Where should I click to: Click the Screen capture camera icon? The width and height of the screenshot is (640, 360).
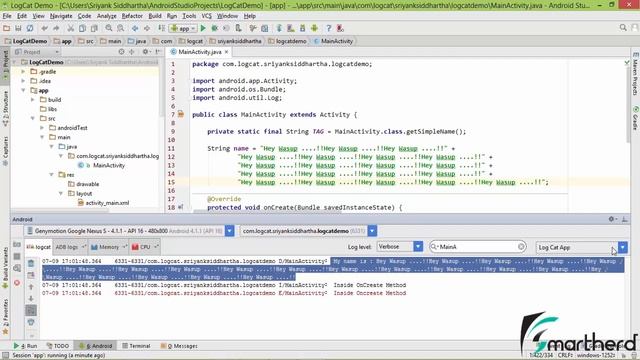click(17, 244)
